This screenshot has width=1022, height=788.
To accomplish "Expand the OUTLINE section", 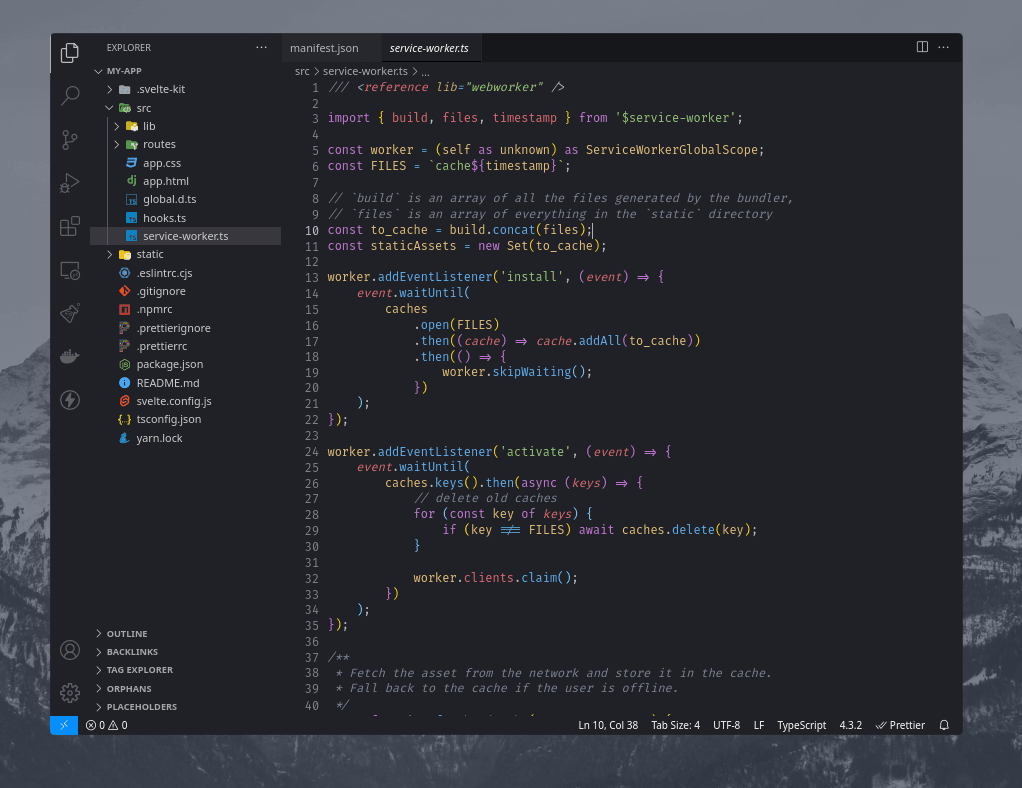I will 127,634.
